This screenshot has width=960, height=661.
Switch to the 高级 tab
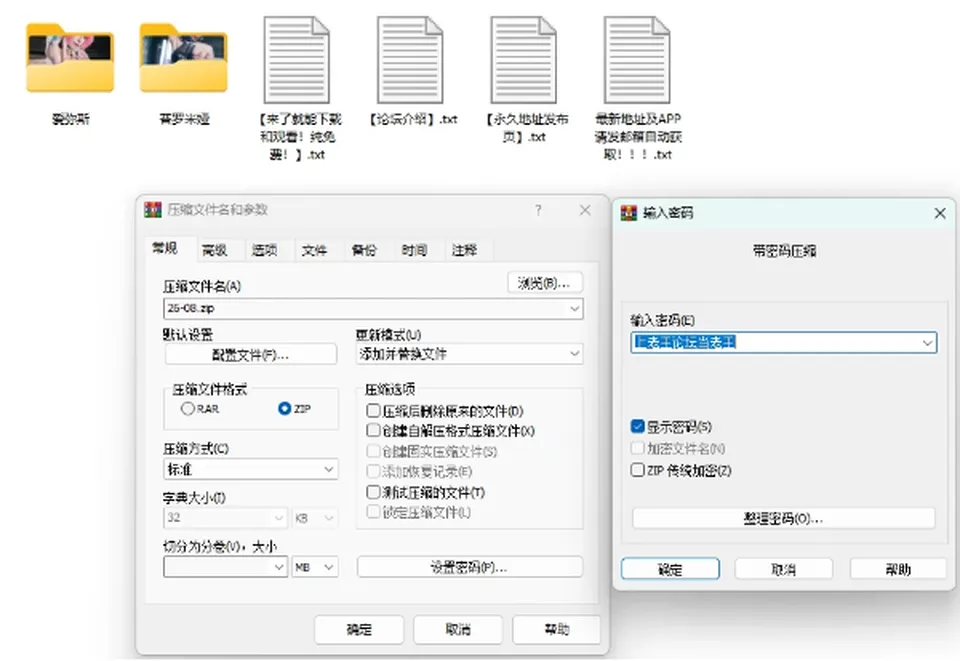point(214,250)
